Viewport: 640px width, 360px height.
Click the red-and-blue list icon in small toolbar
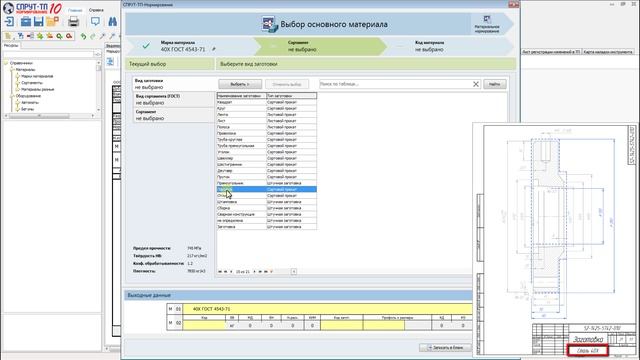30,36
